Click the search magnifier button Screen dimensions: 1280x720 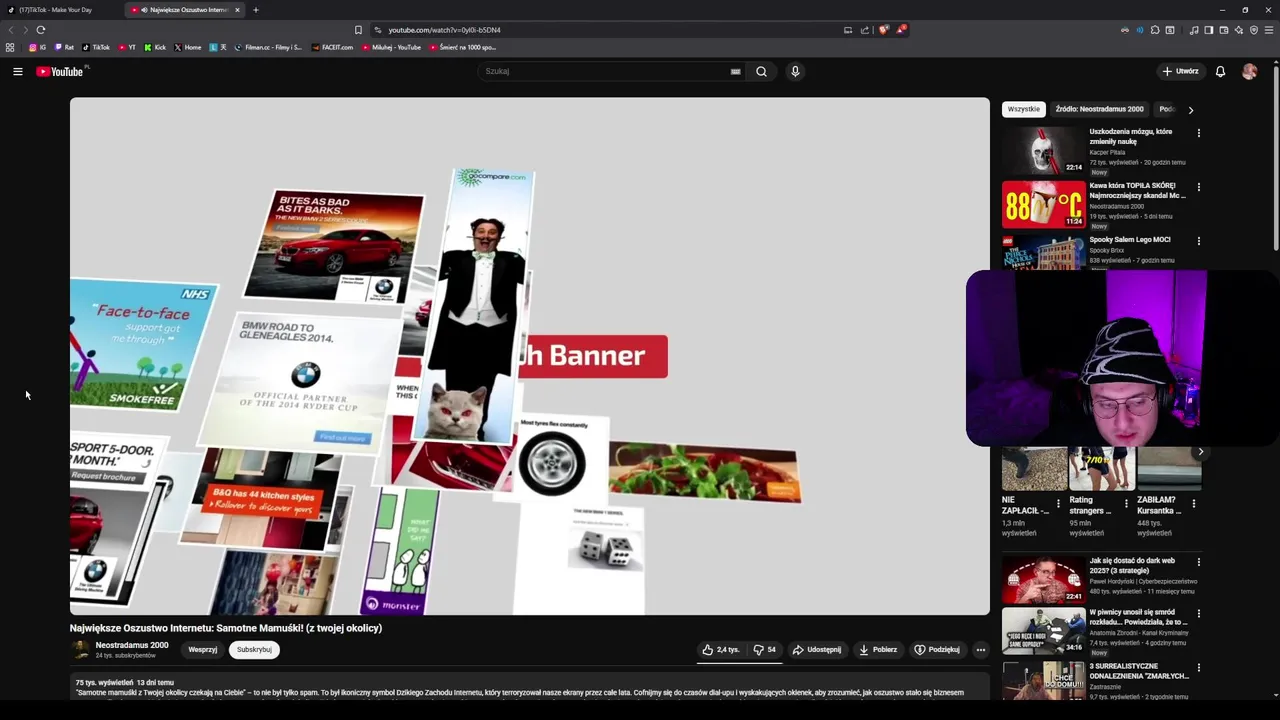pos(761,71)
